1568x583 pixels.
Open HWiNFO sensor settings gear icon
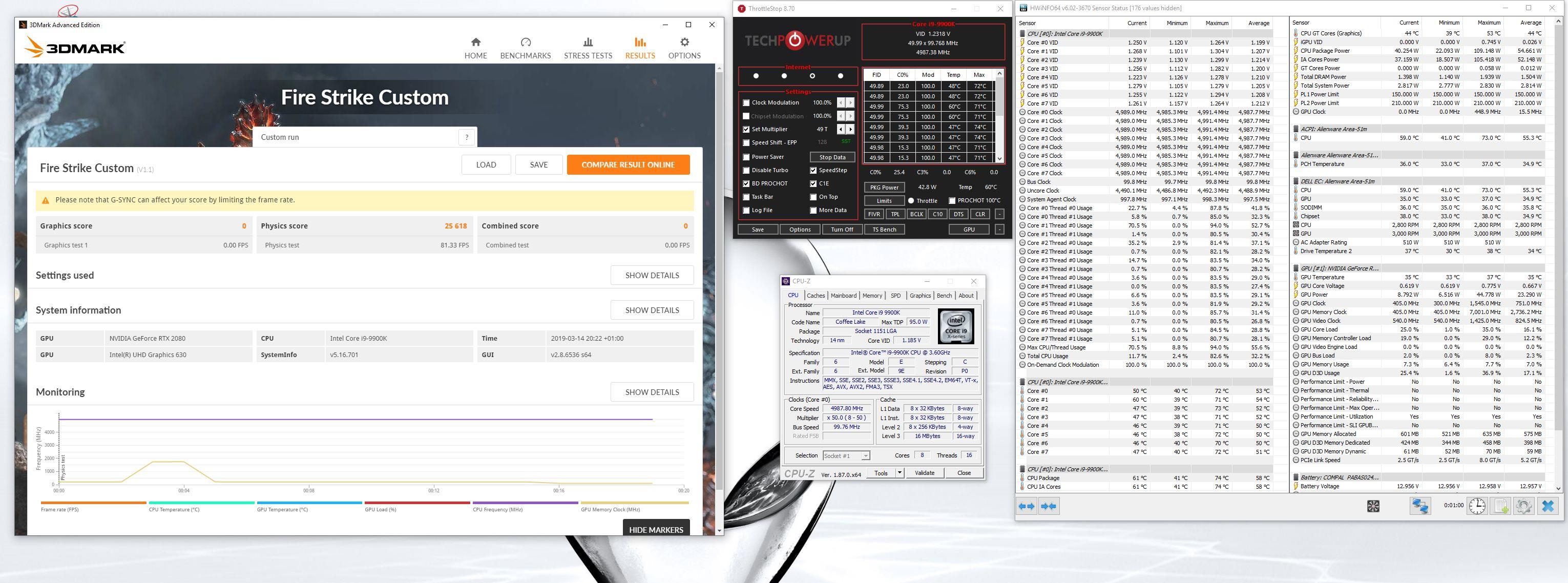point(1523,506)
